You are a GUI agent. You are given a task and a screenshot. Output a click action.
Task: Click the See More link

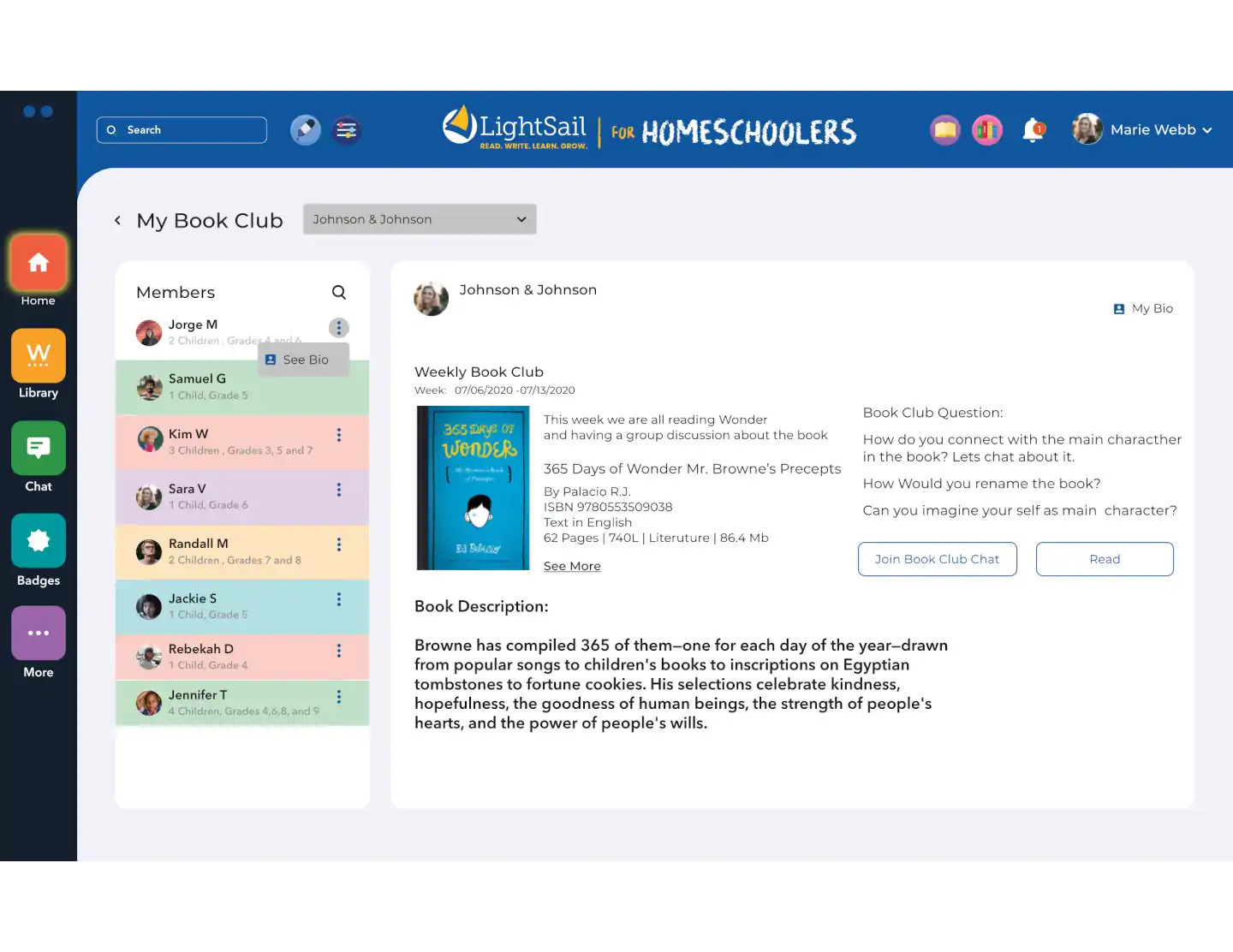[572, 566]
